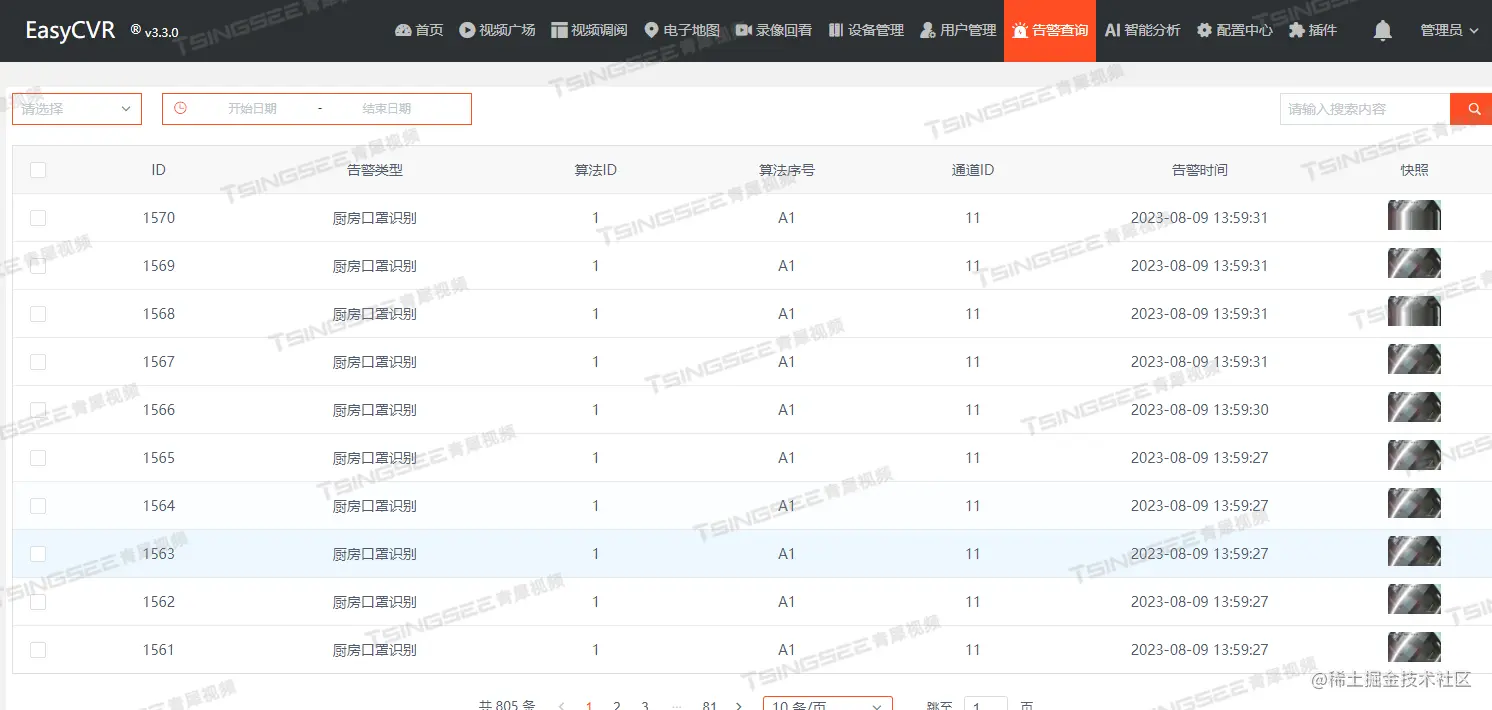Focus the 请输入搜索内容 search box
The height and width of the screenshot is (710, 1492).
pos(1365,109)
